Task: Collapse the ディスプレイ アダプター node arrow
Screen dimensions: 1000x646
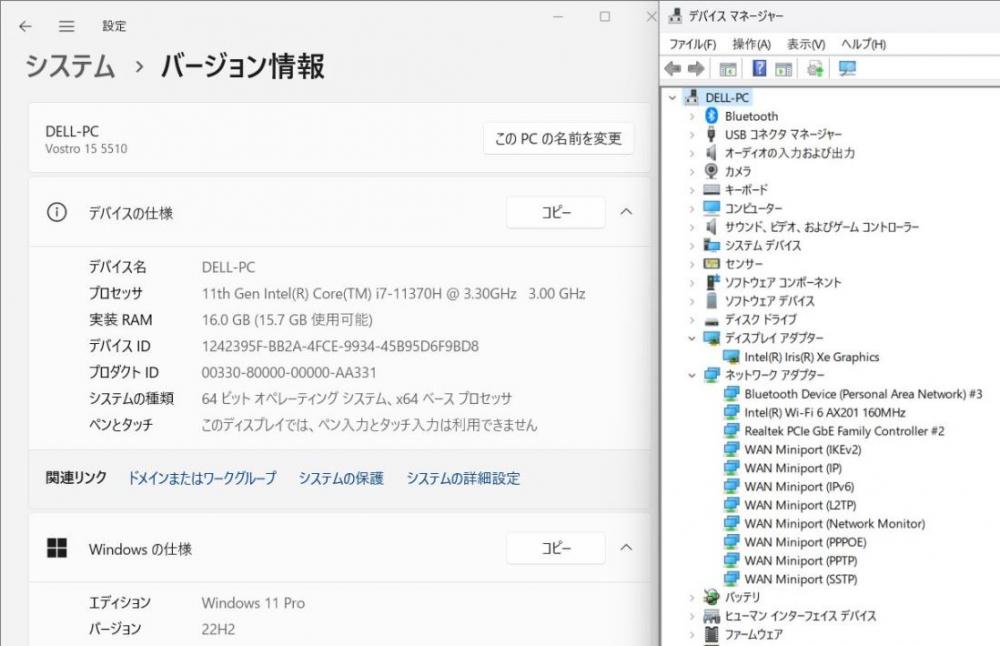Action: click(x=692, y=338)
